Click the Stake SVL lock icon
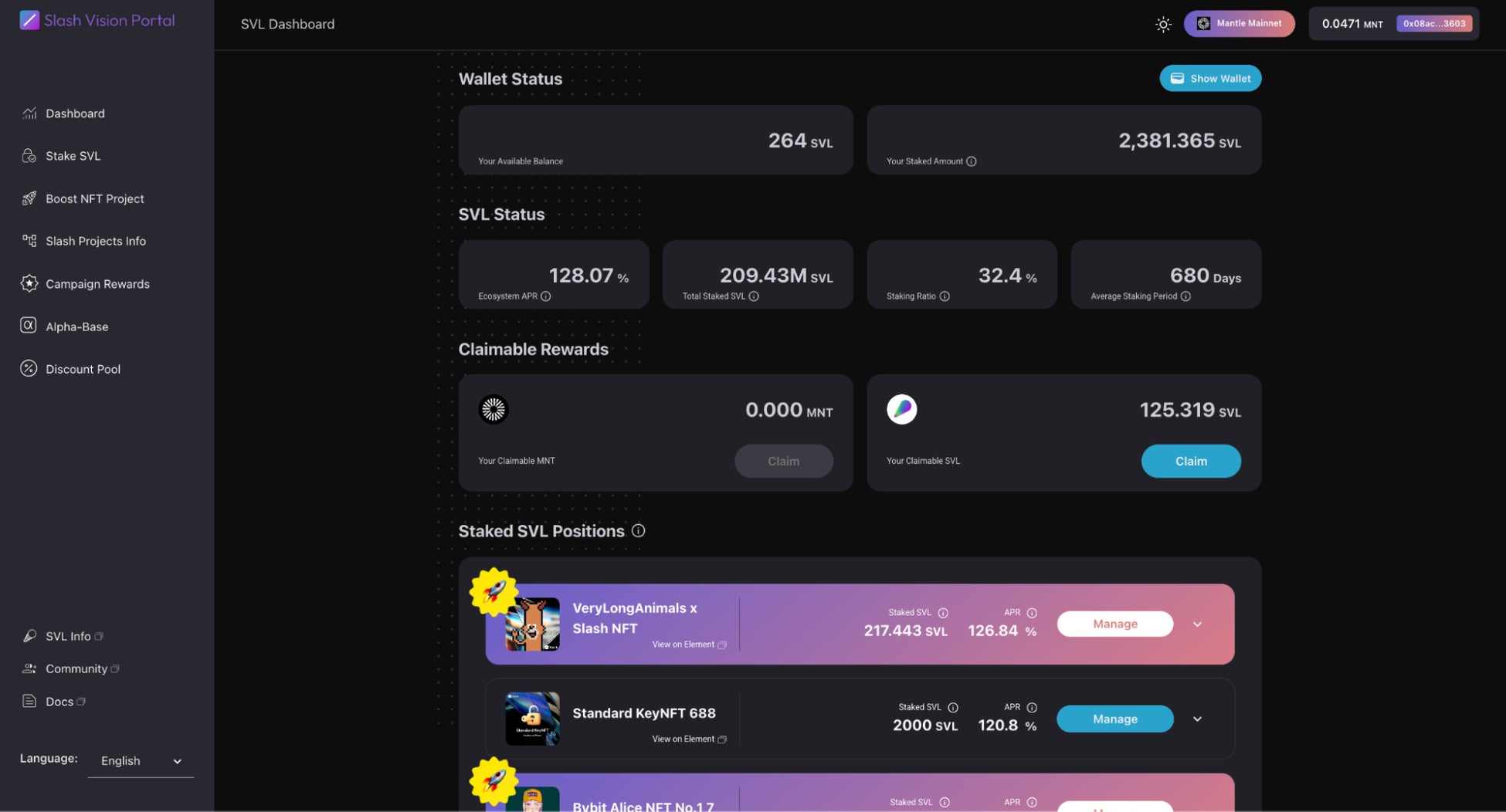 pyautogui.click(x=29, y=156)
